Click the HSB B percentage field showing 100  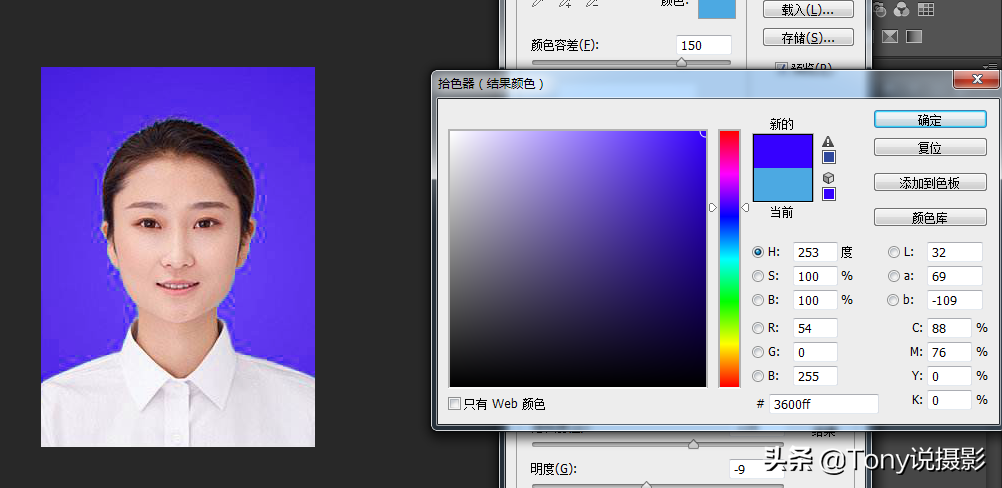pyautogui.click(x=815, y=300)
